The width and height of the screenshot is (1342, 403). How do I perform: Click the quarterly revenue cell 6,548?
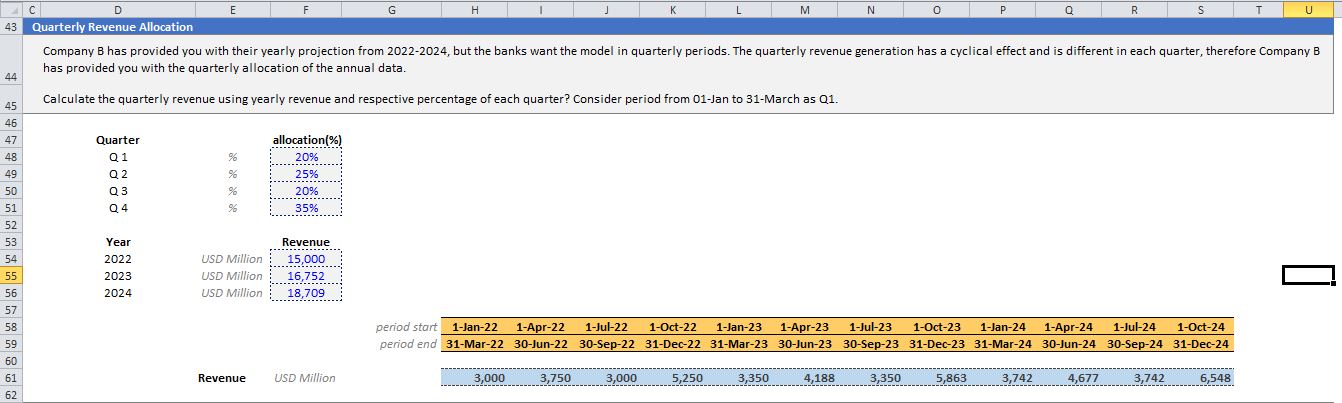point(1201,378)
